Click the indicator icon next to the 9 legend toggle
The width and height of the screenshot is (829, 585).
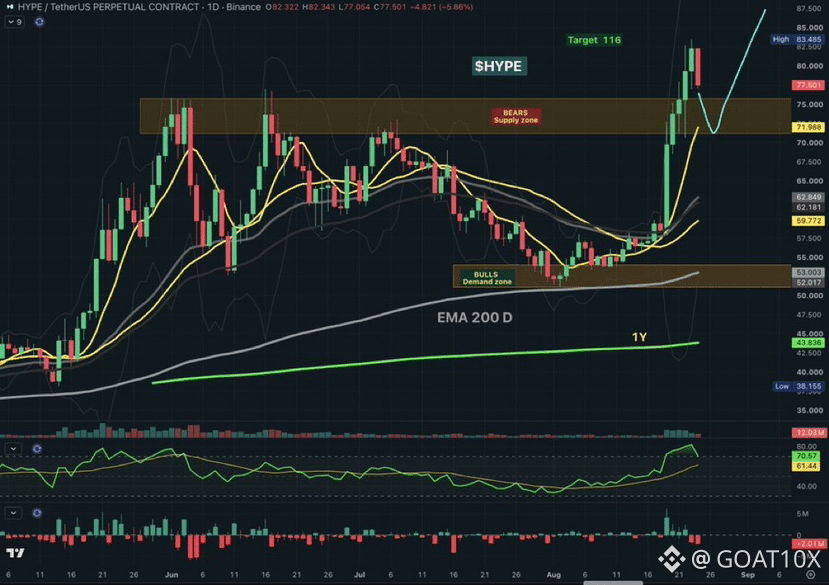click(x=39, y=22)
